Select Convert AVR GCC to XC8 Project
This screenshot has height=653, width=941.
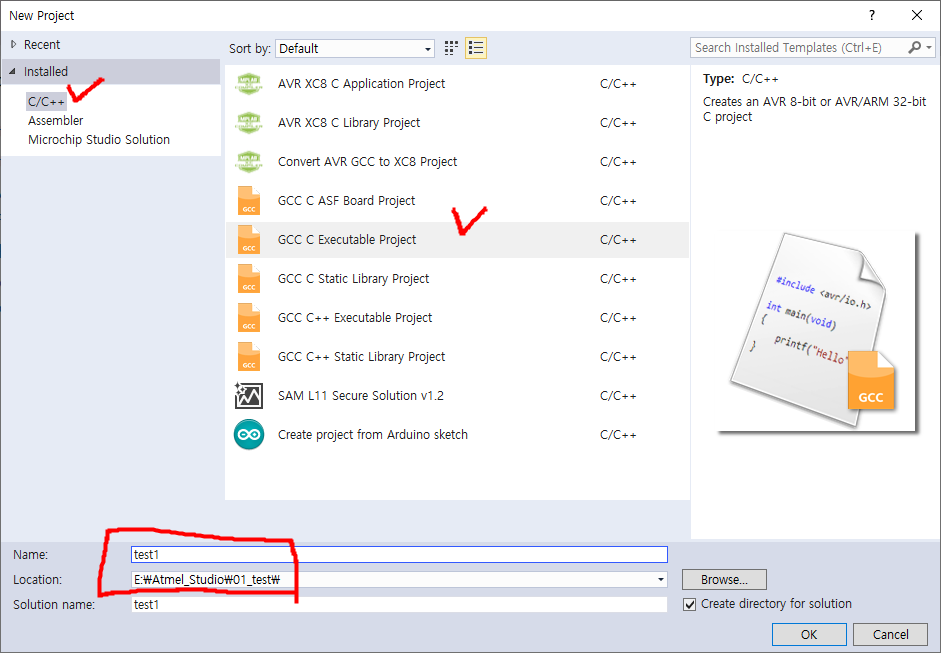point(367,162)
